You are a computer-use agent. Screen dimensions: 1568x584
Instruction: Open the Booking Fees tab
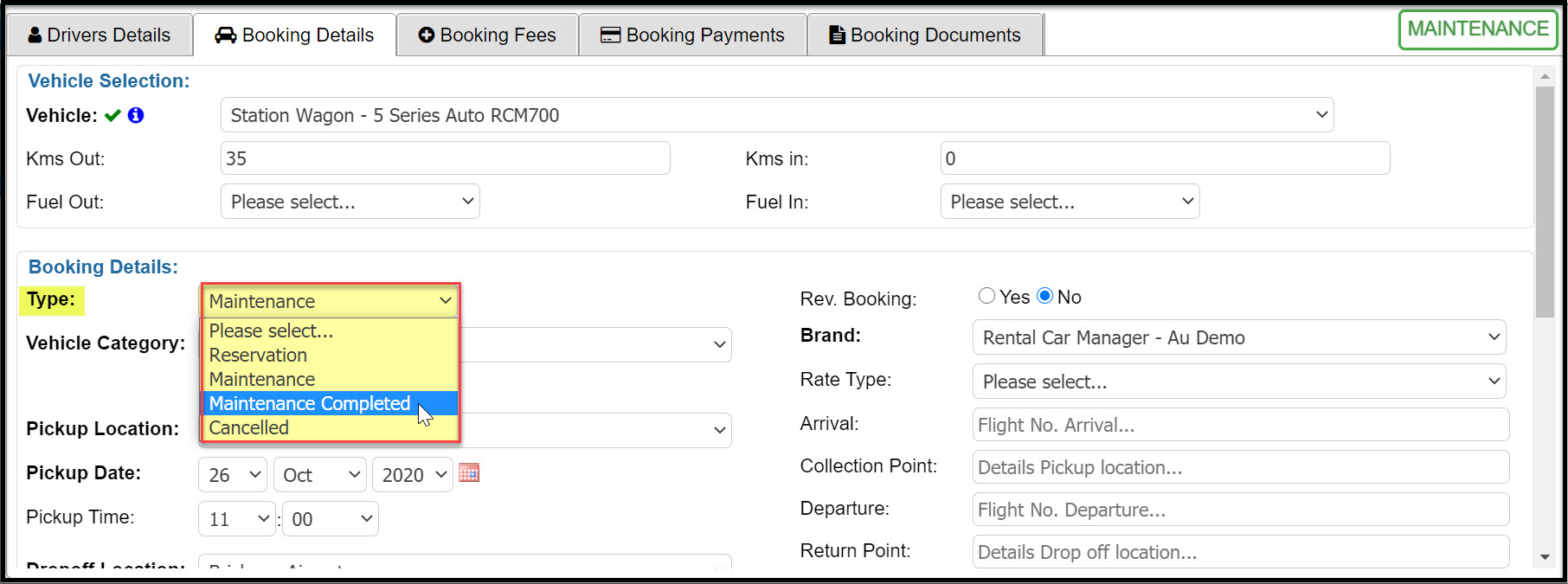click(x=487, y=35)
